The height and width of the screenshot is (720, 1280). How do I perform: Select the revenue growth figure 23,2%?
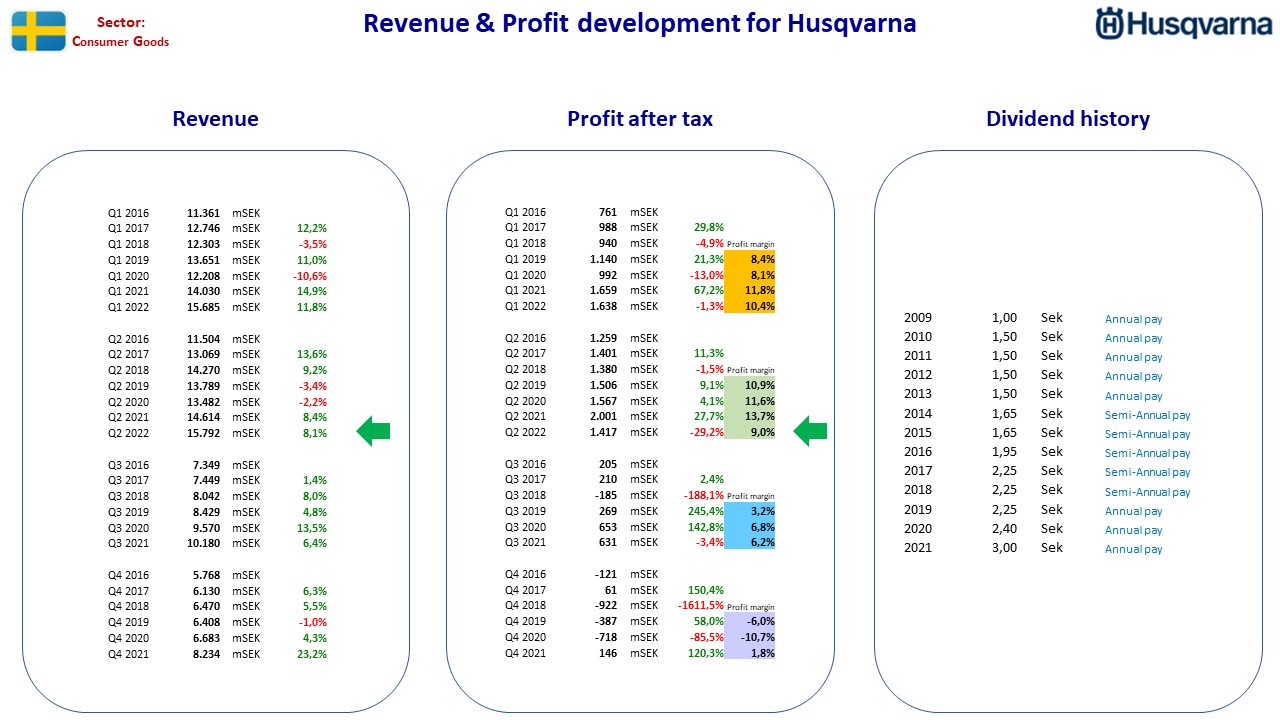pyautogui.click(x=312, y=654)
